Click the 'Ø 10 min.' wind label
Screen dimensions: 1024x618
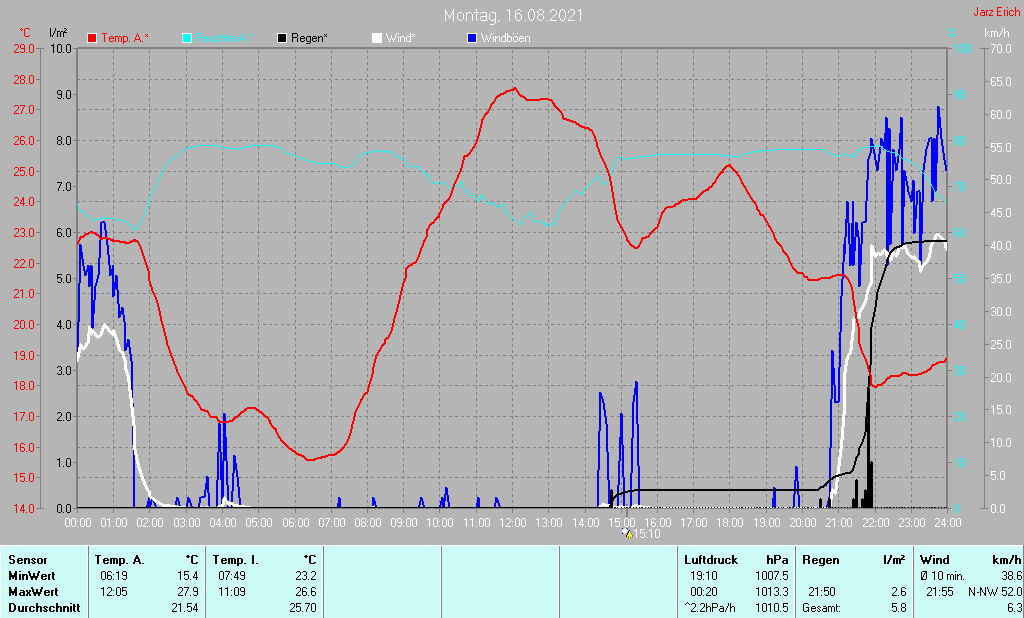(942, 576)
